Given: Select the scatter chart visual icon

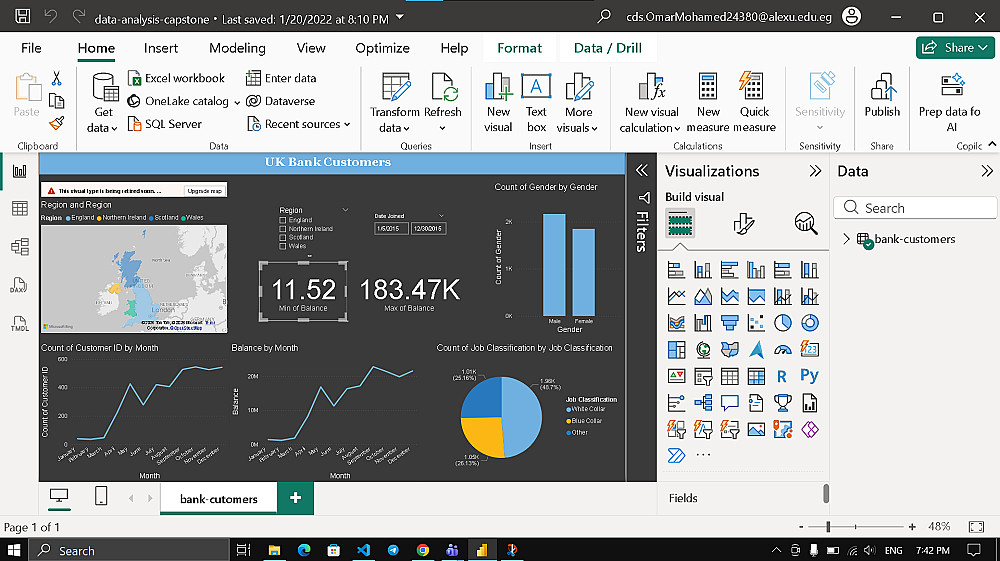Looking at the screenshot, I should point(756,323).
